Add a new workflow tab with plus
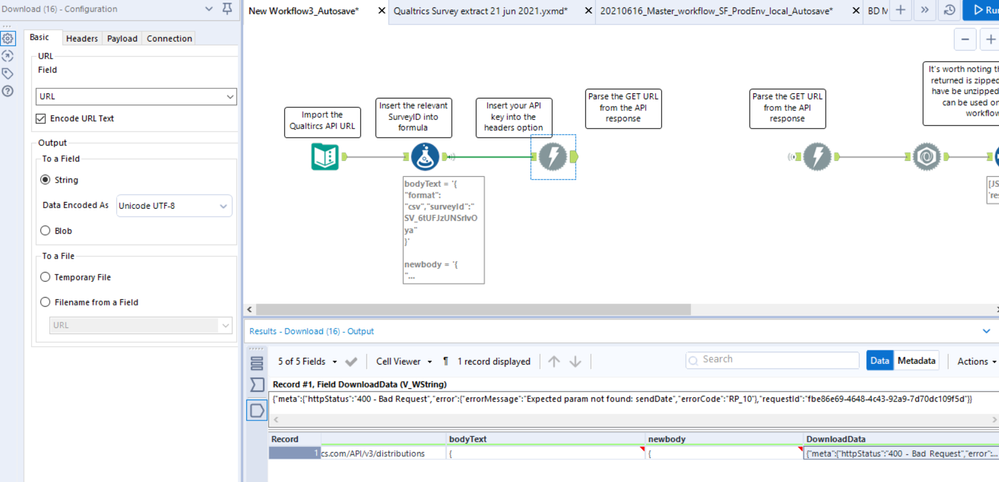999x482 pixels. tap(900, 10)
